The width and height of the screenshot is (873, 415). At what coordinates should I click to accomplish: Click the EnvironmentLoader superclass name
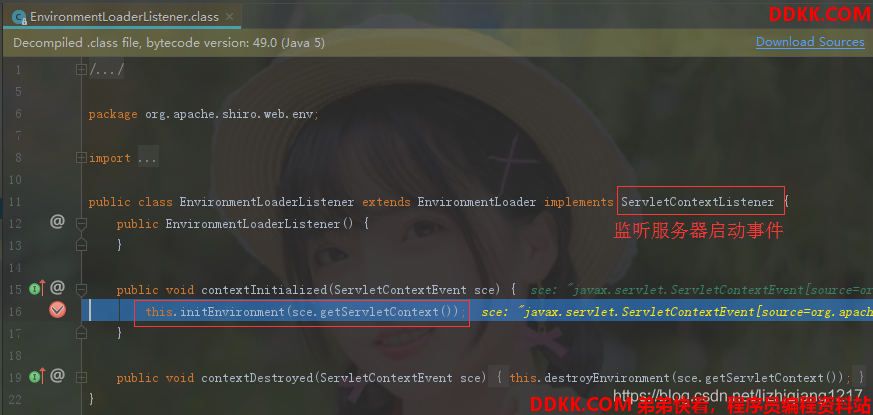click(477, 202)
